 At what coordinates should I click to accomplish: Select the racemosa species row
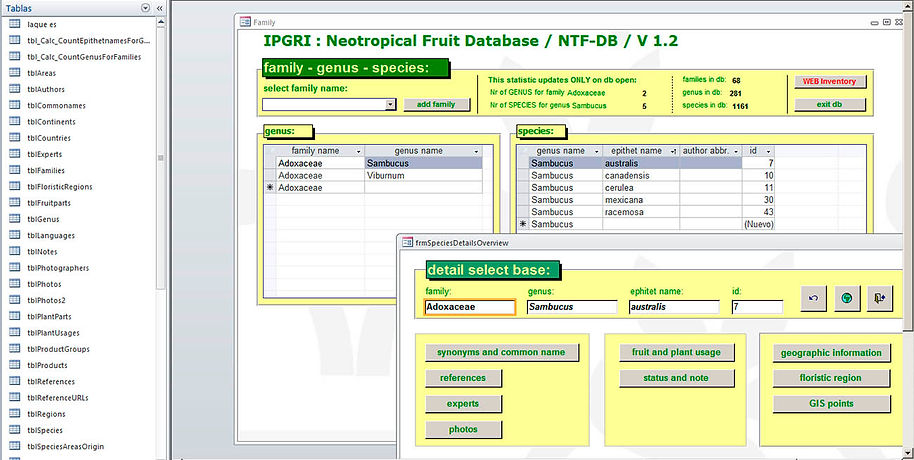646,212
